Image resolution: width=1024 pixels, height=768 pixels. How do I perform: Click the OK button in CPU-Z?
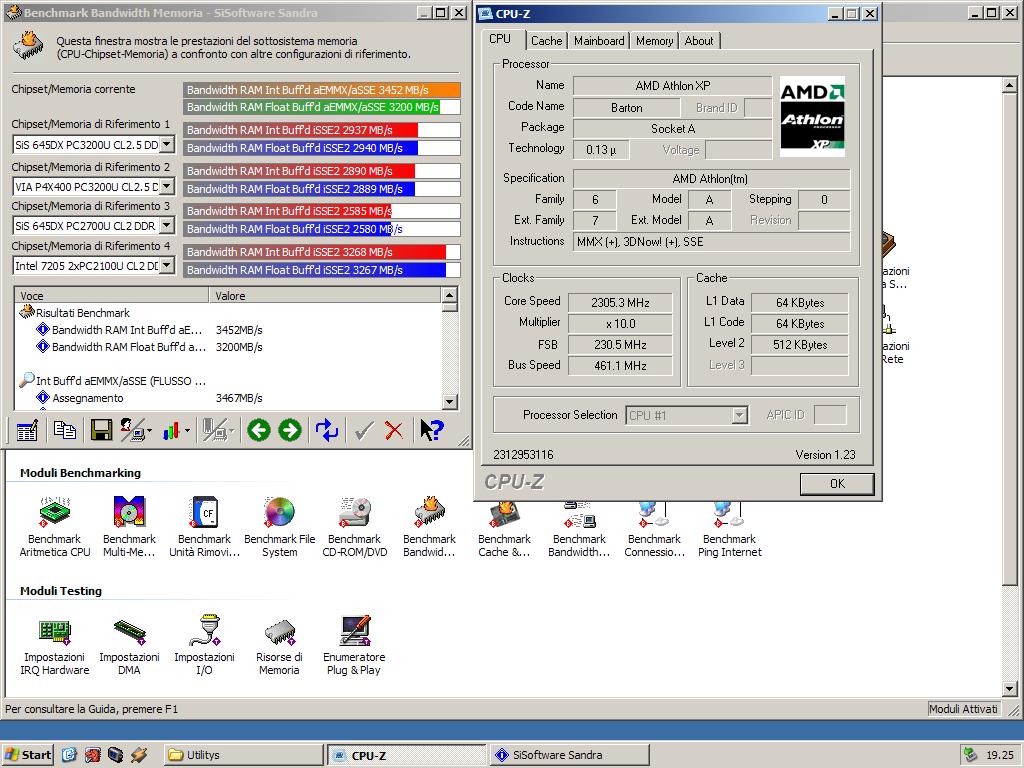point(837,483)
